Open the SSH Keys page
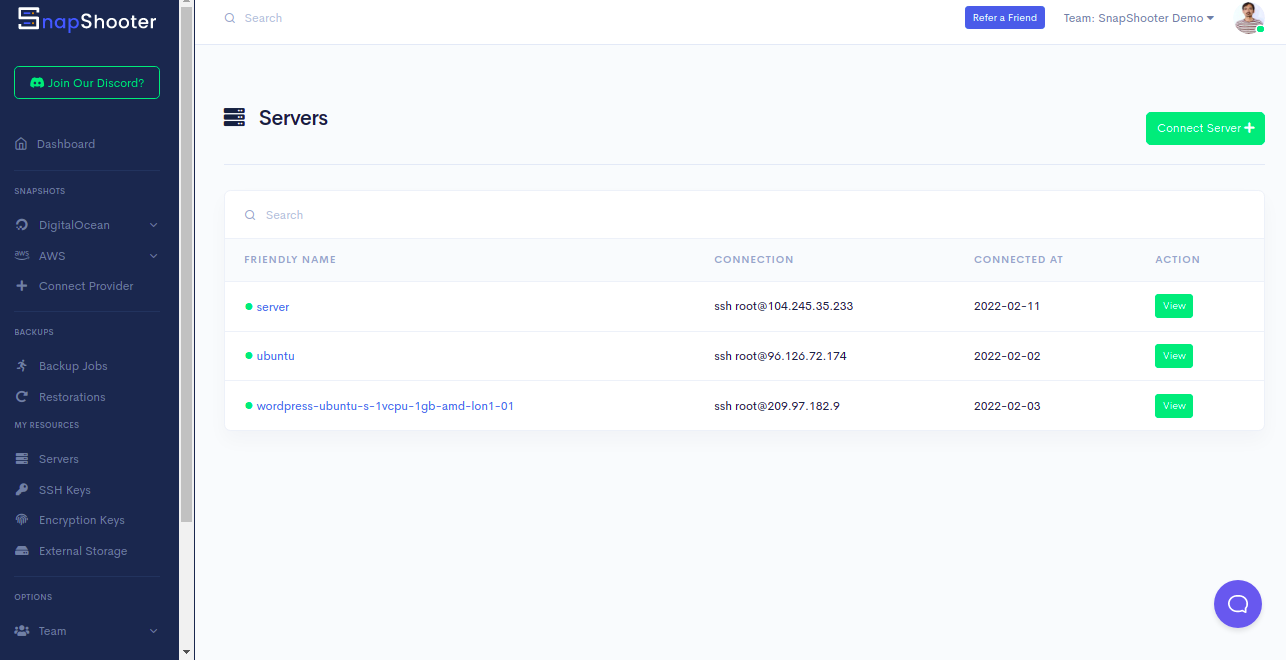 point(65,490)
